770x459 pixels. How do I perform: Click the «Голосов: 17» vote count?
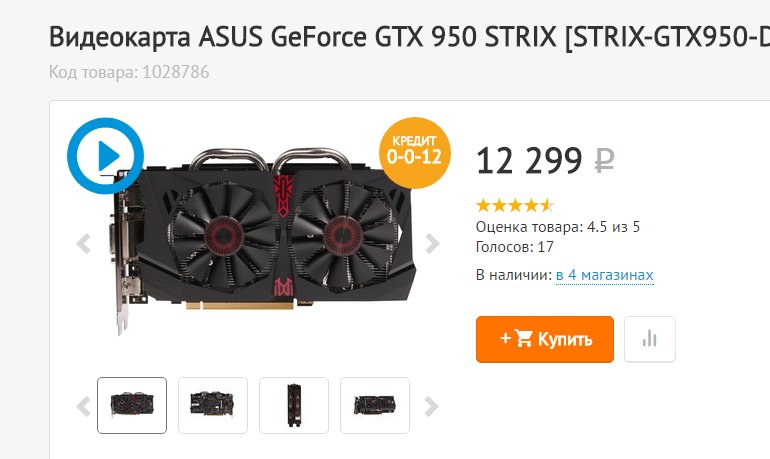(x=515, y=246)
